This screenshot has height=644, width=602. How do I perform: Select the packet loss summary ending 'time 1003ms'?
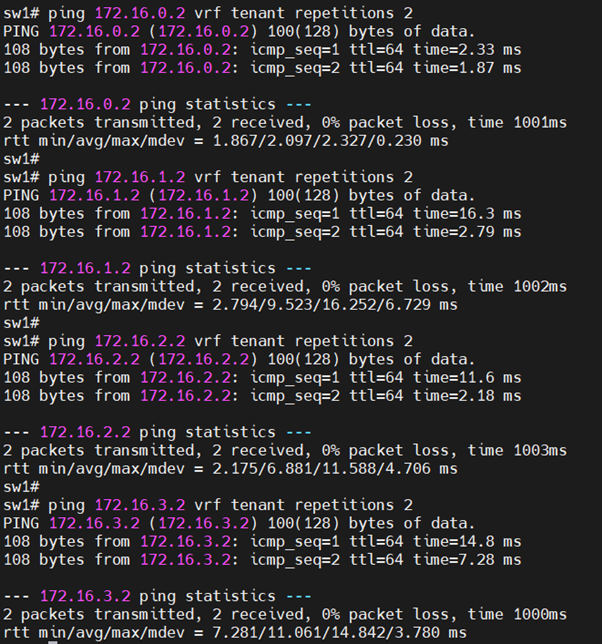[285, 451]
